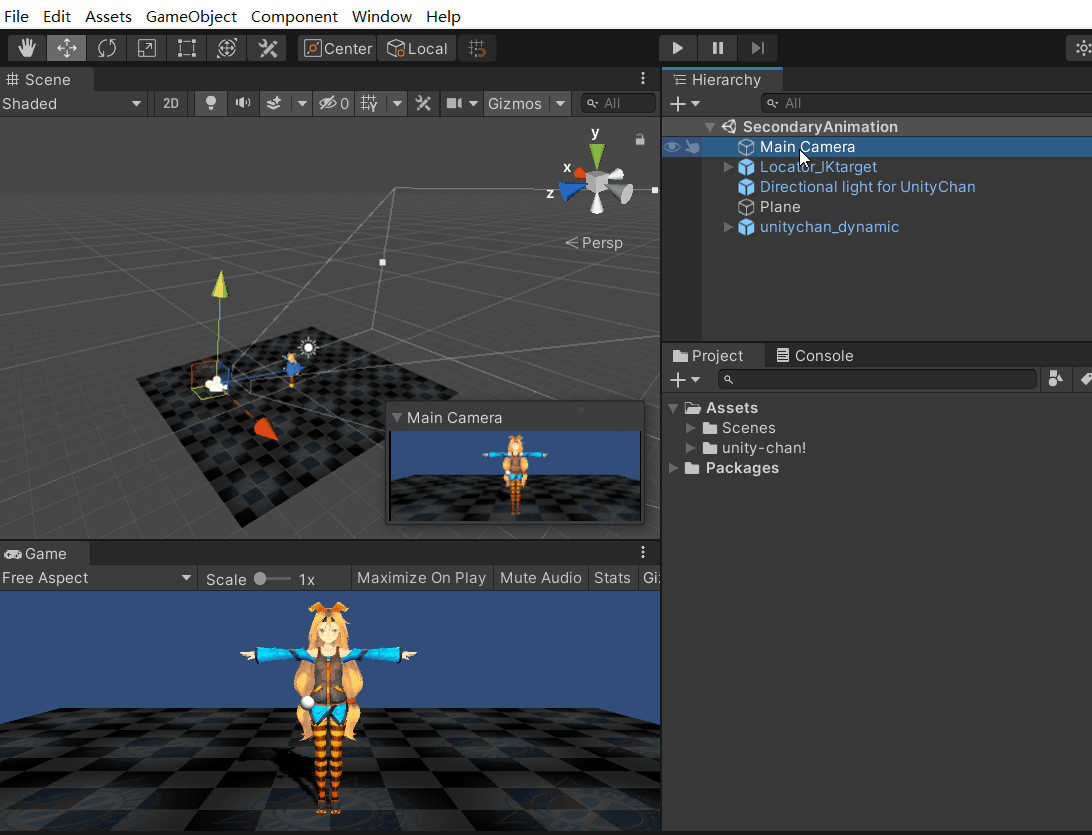Toggle hidden objects visibility count

click(334, 104)
